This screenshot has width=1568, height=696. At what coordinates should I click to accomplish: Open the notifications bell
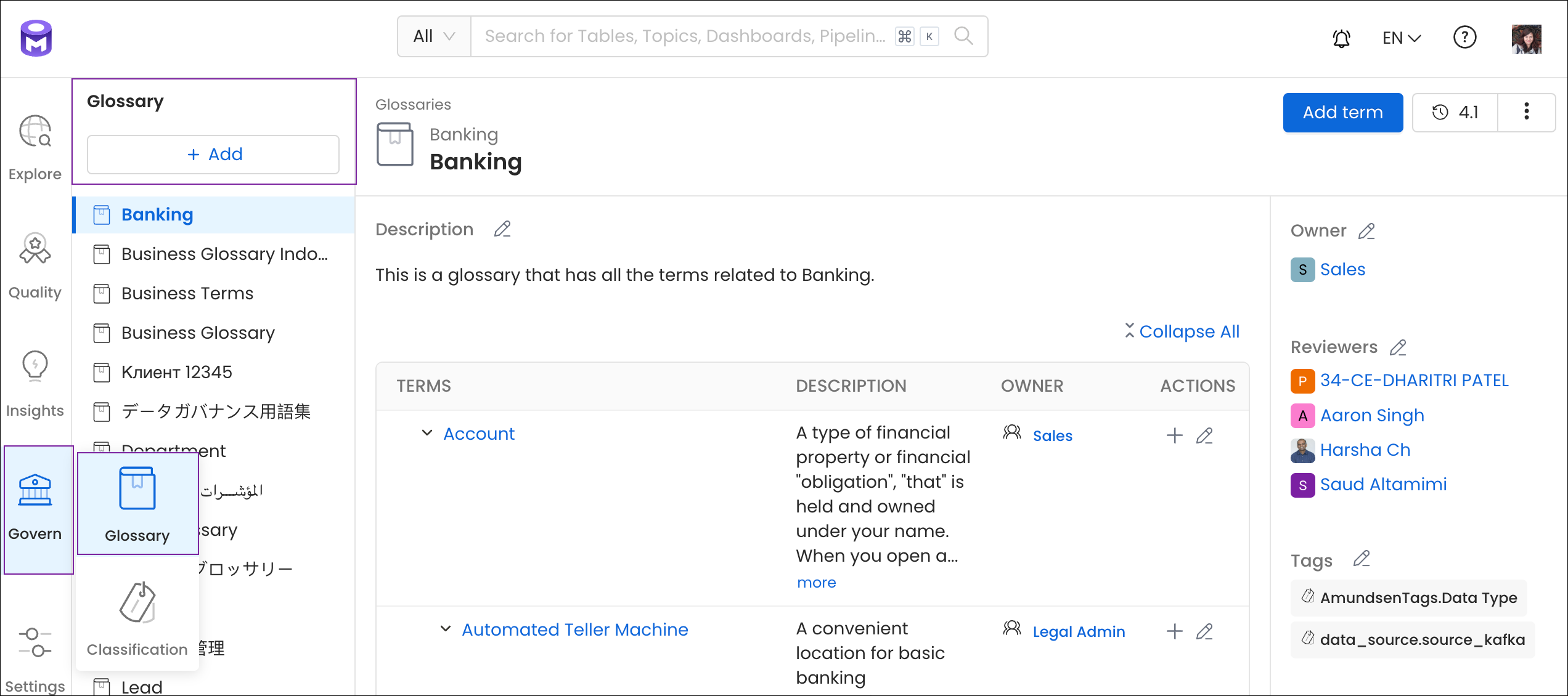[1341, 38]
